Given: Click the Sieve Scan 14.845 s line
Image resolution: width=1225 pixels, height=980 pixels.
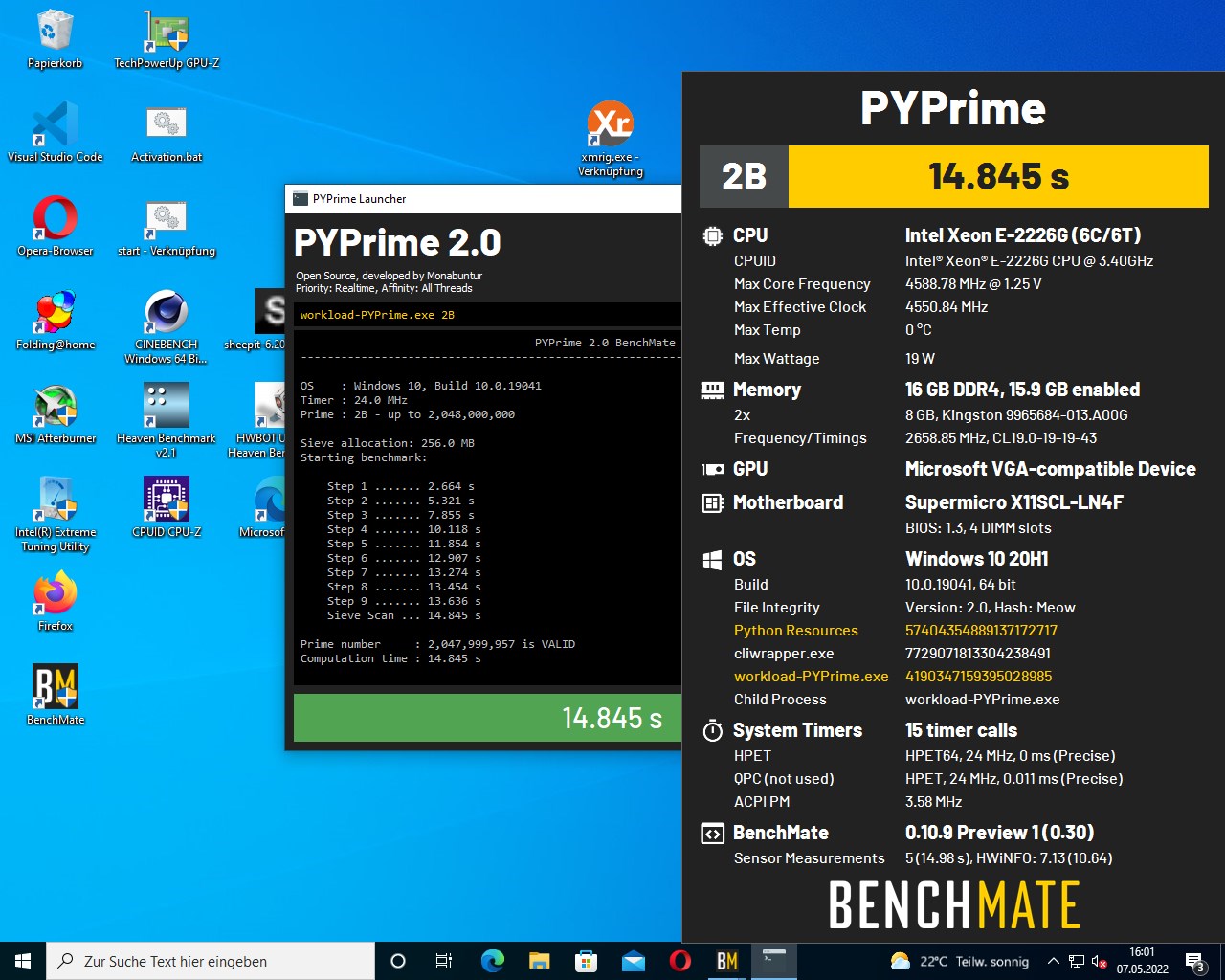Looking at the screenshot, I should 404,615.
